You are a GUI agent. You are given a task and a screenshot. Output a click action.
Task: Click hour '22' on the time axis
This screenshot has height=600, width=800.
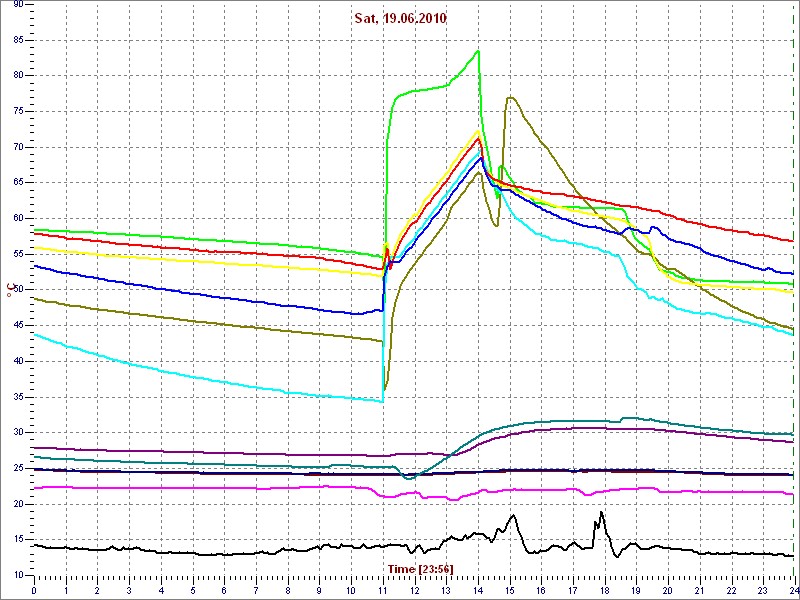tap(732, 590)
